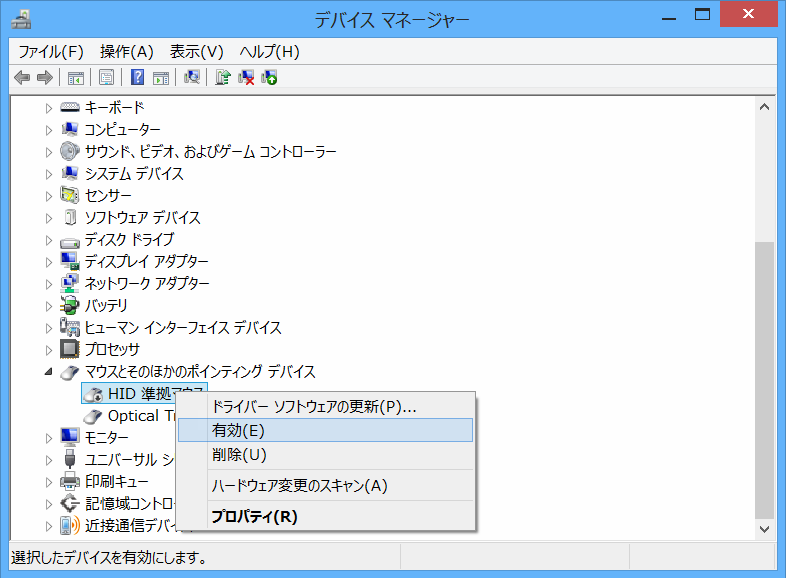Open the 操作(A) menu

pos(126,51)
